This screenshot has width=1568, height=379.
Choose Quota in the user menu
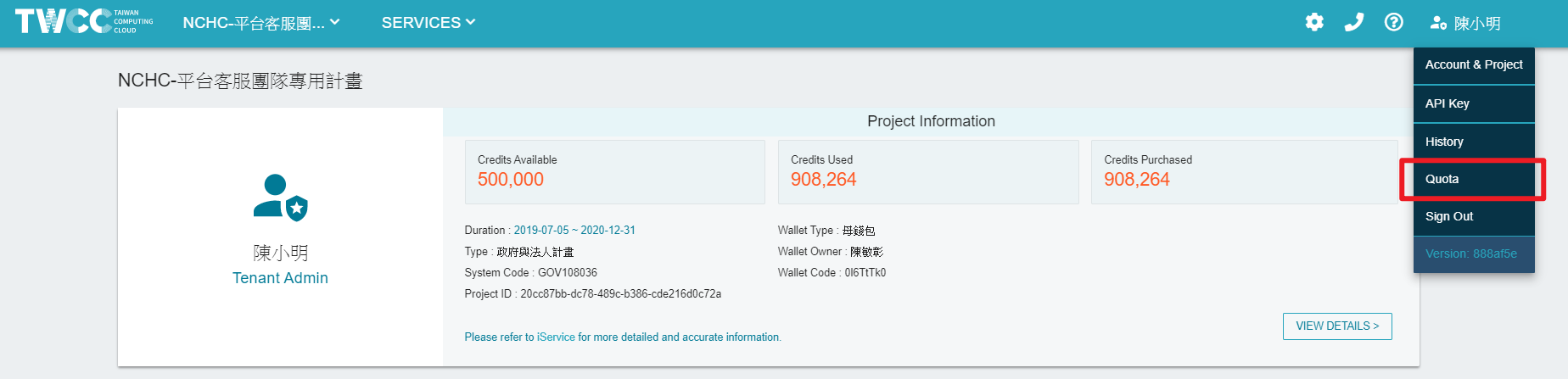(1474, 179)
